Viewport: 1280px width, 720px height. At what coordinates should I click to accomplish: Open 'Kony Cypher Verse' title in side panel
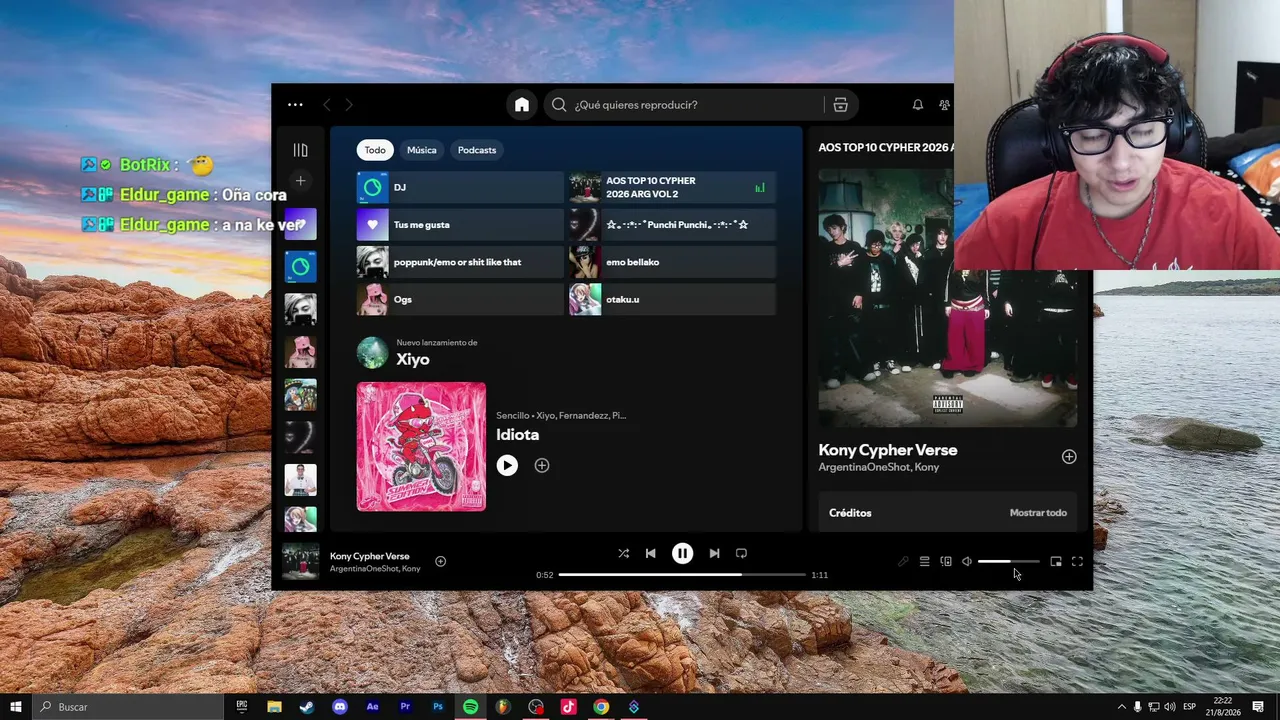point(888,450)
